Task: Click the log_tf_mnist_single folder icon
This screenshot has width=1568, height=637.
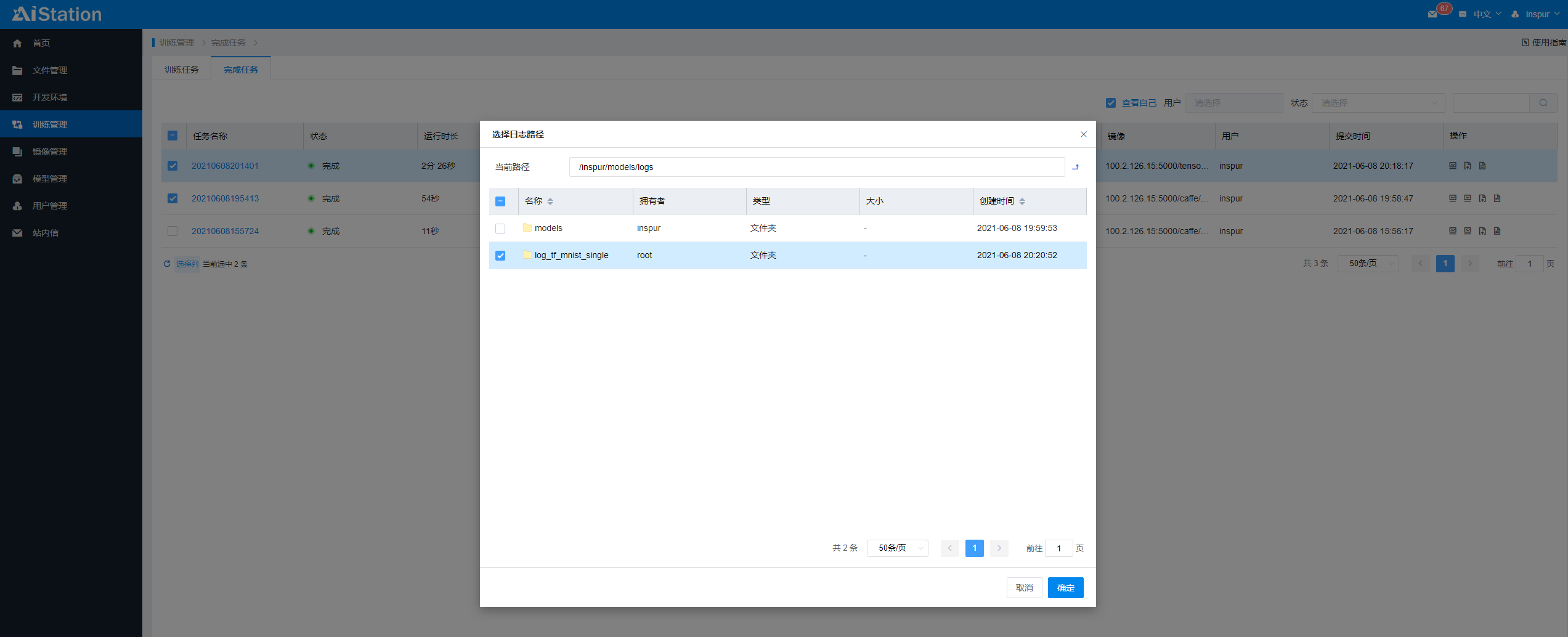Action: (527, 255)
